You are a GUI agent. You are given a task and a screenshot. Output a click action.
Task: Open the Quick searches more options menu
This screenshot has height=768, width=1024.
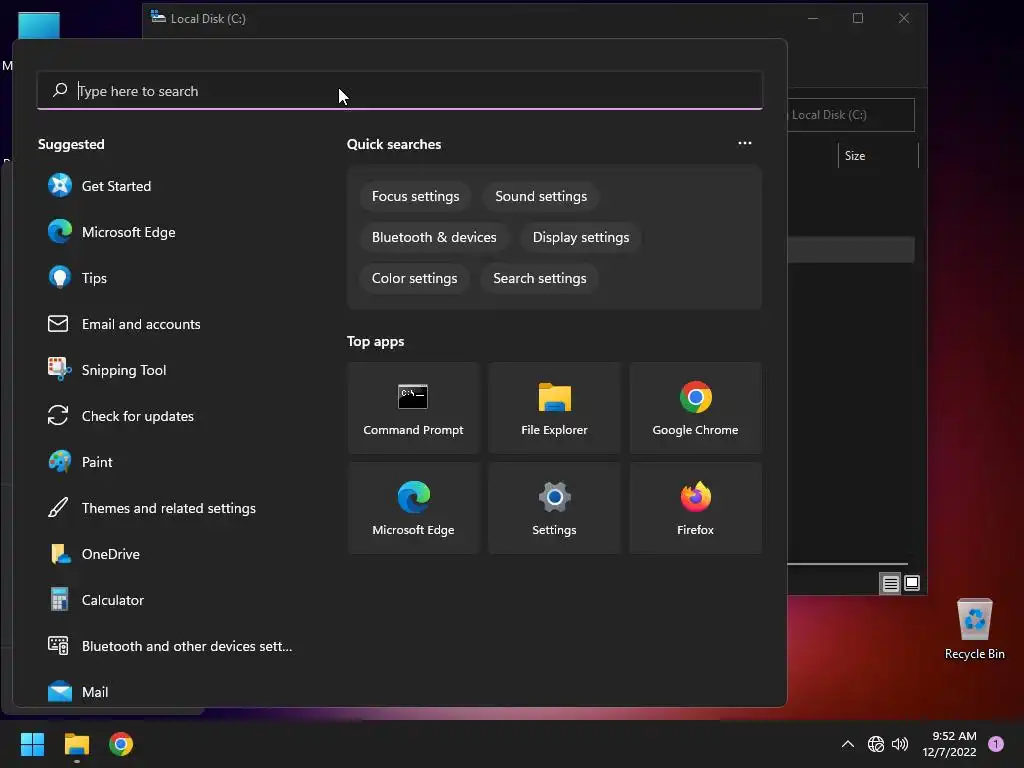click(744, 143)
